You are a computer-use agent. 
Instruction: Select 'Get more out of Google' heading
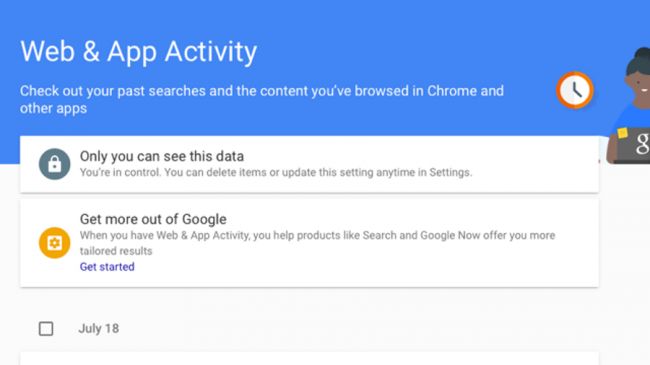pos(153,219)
